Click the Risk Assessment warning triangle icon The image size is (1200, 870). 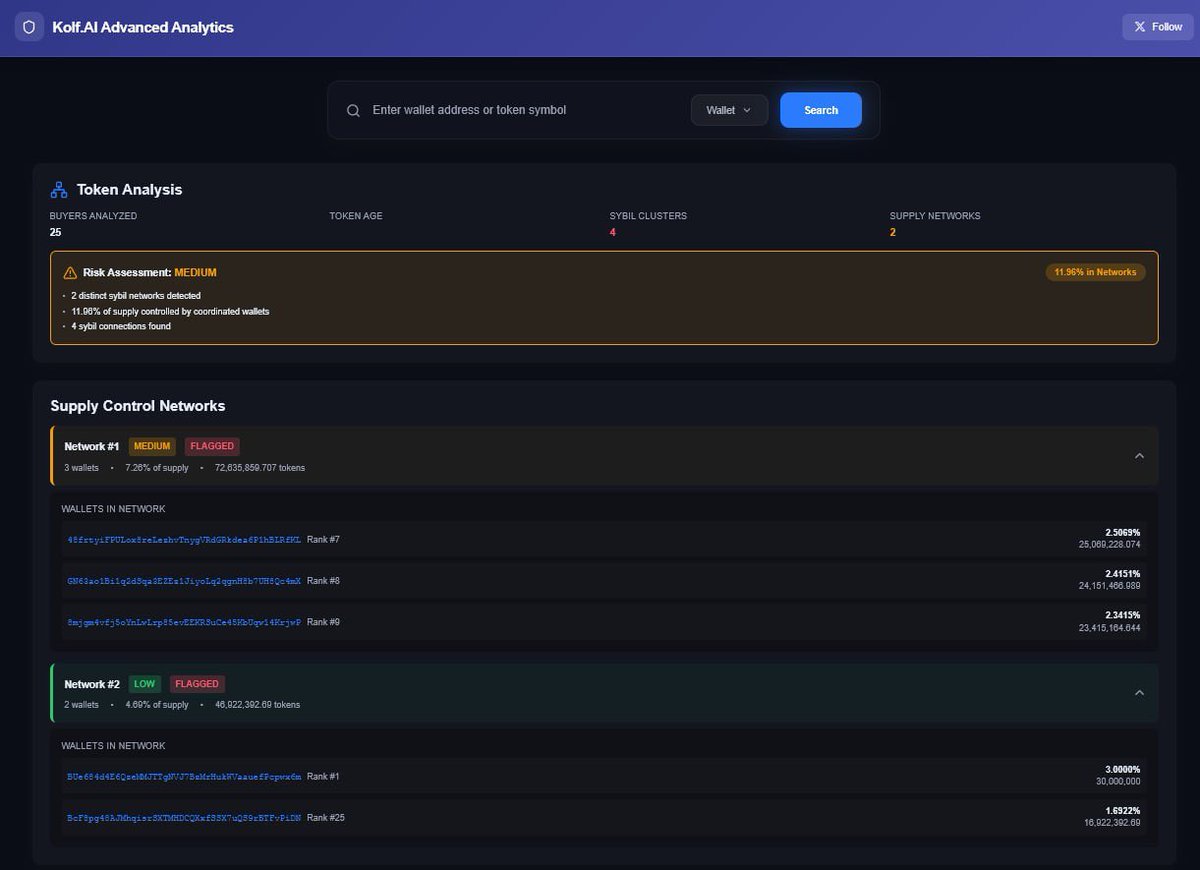pyautogui.click(x=70, y=272)
